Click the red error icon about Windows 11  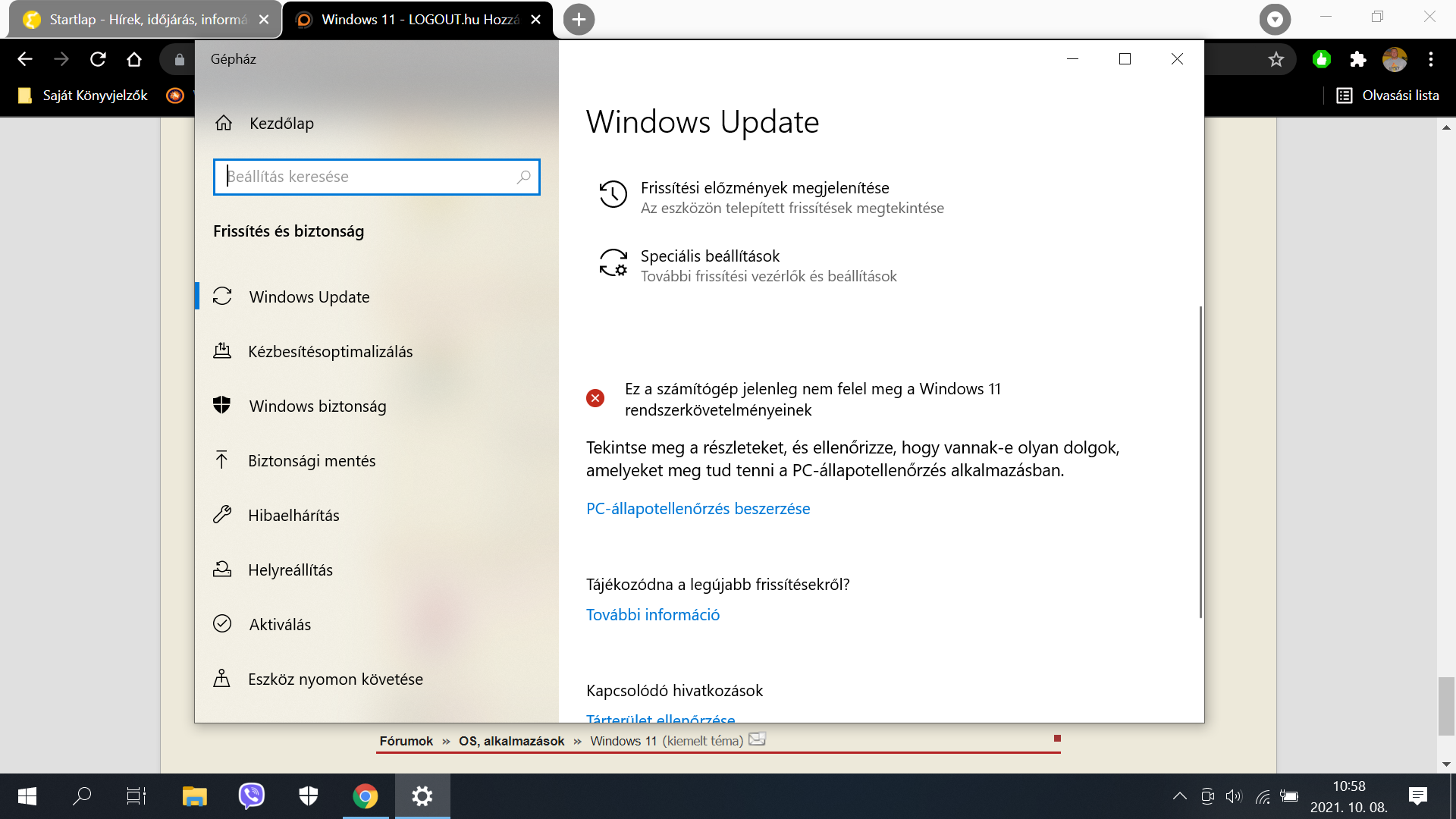(595, 398)
